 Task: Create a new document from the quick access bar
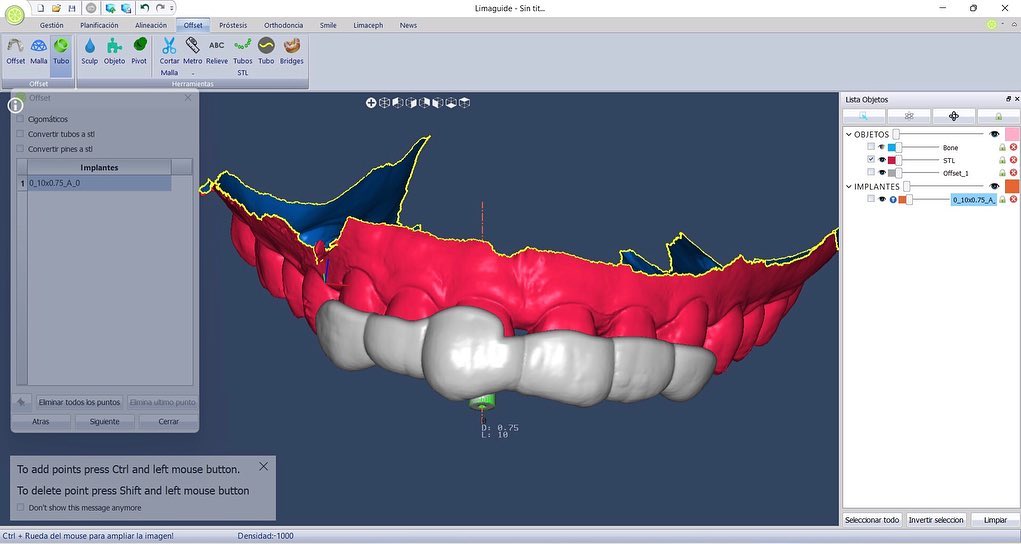pyautogui.click(x=40, y=8)
